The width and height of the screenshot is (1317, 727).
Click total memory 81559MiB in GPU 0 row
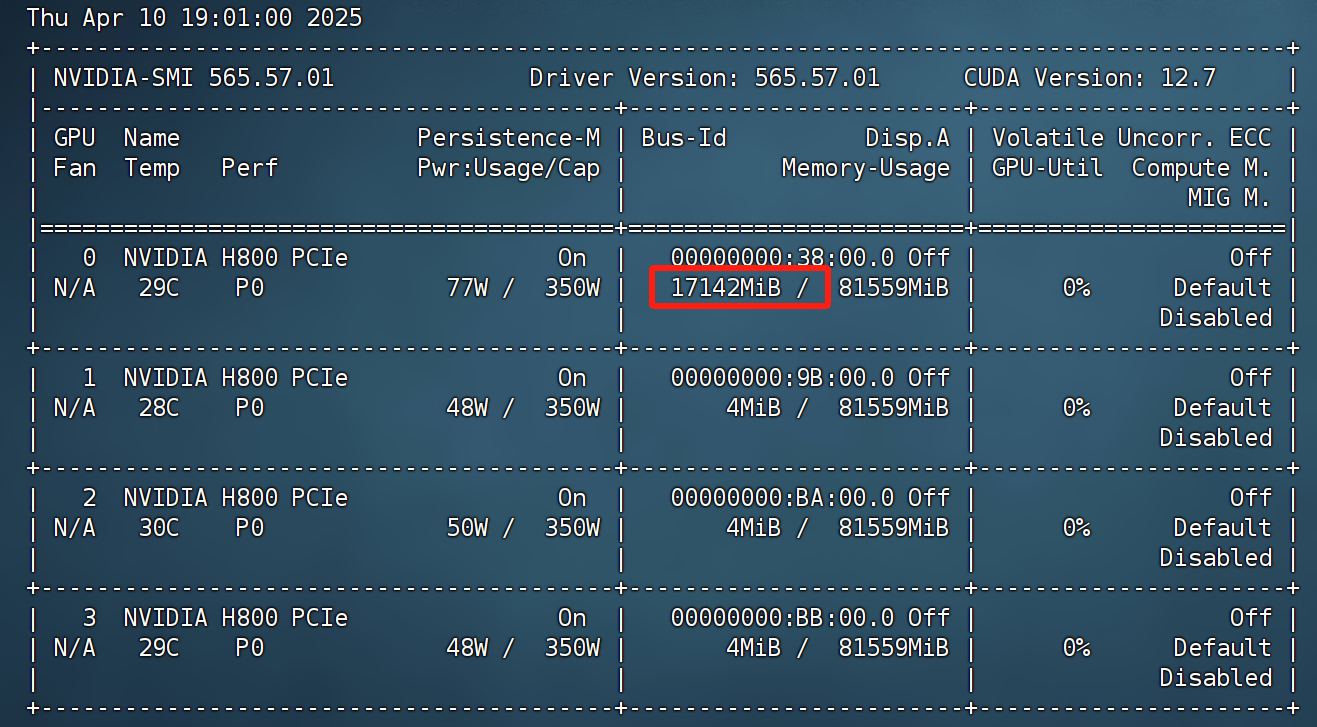894,288
